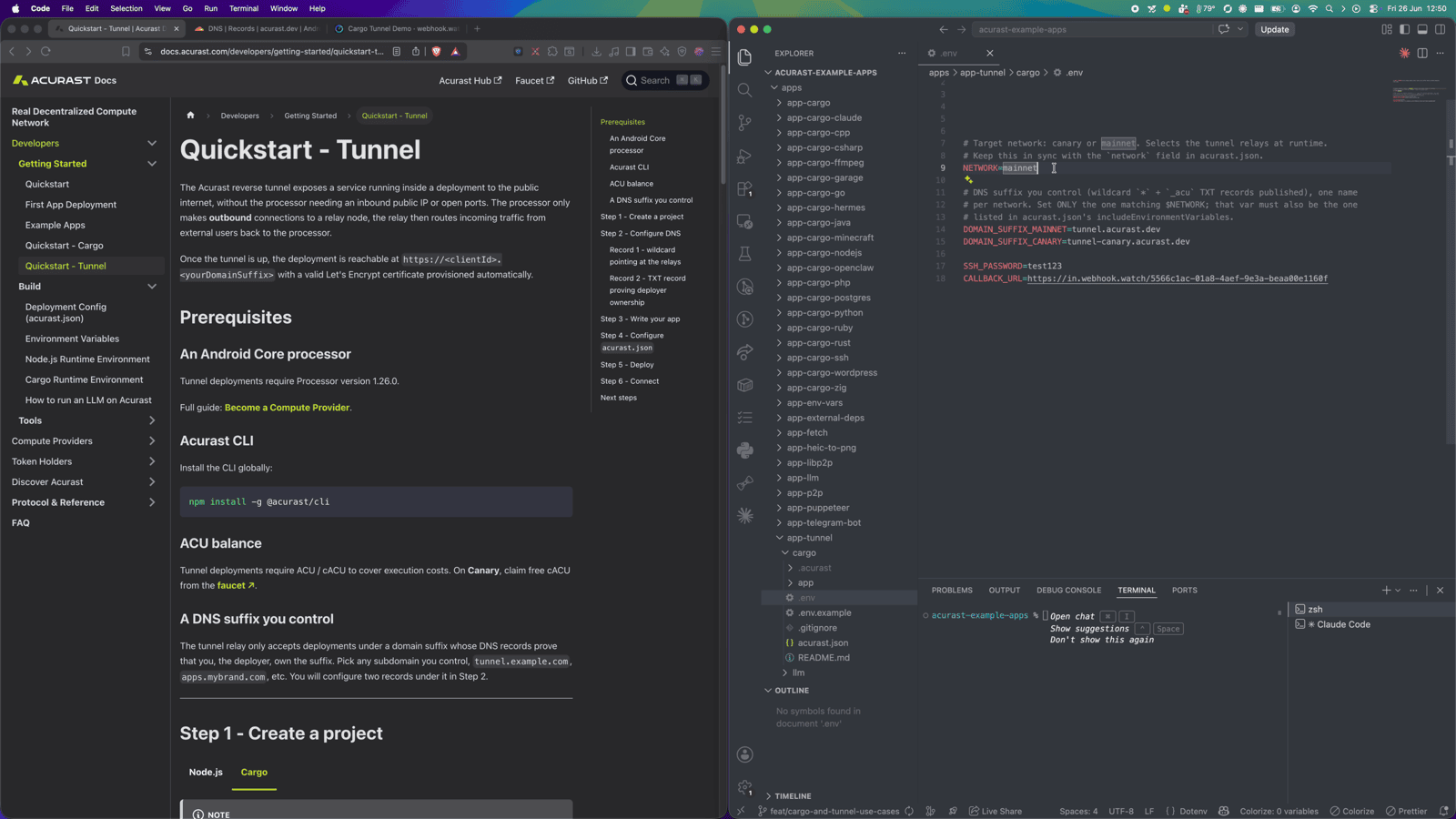Open the Explorer view in the activity bar
The image size is (1456, 819).
pos(744,57)
